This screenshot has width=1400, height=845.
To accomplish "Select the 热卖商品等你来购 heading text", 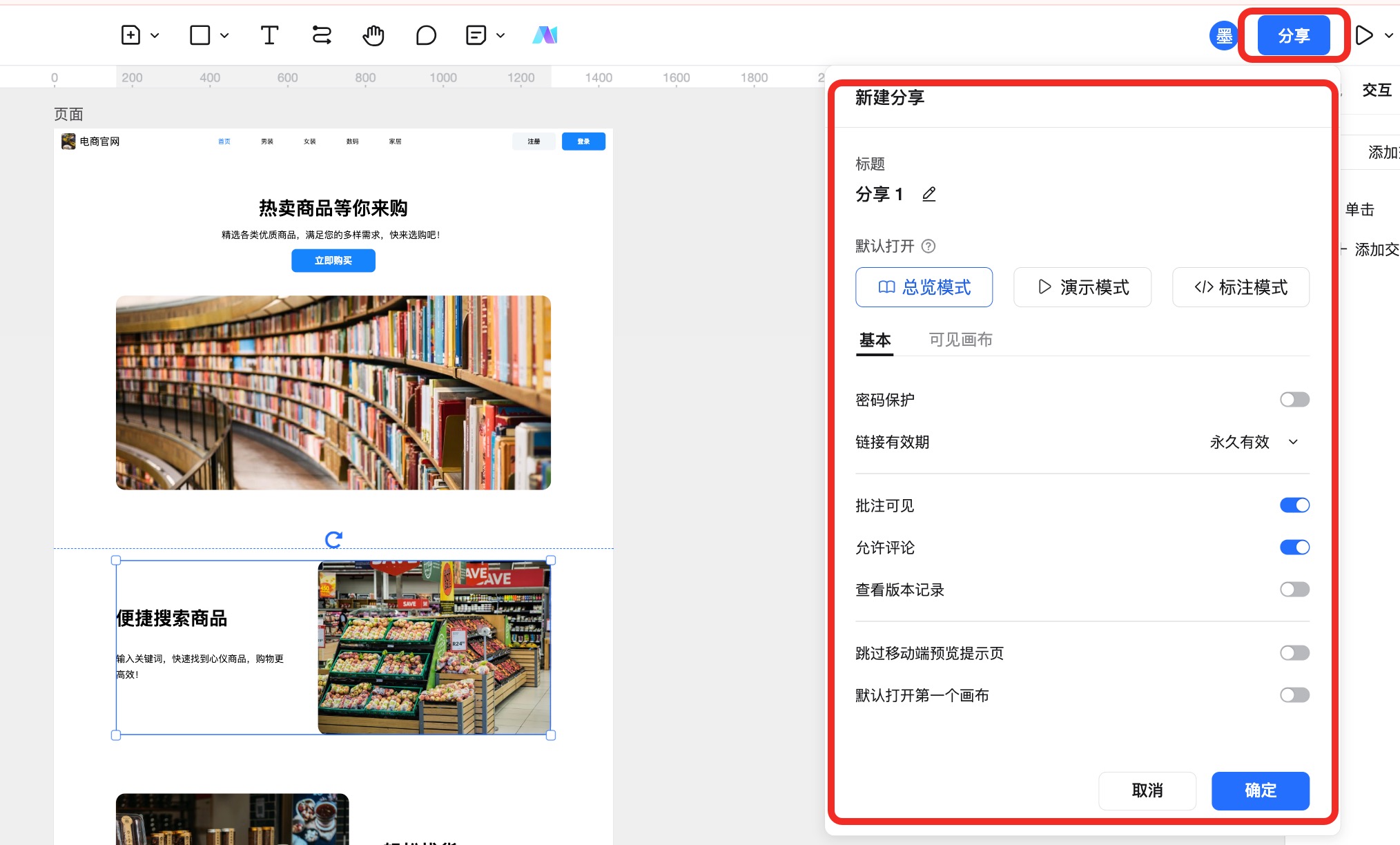I will coord(333,208).
